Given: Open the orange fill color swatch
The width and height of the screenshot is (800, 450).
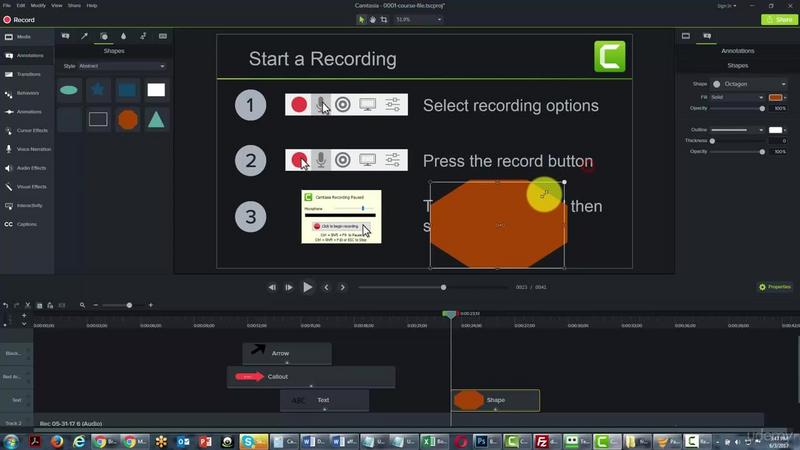Looking at the screenshot, I should [776, 97].
